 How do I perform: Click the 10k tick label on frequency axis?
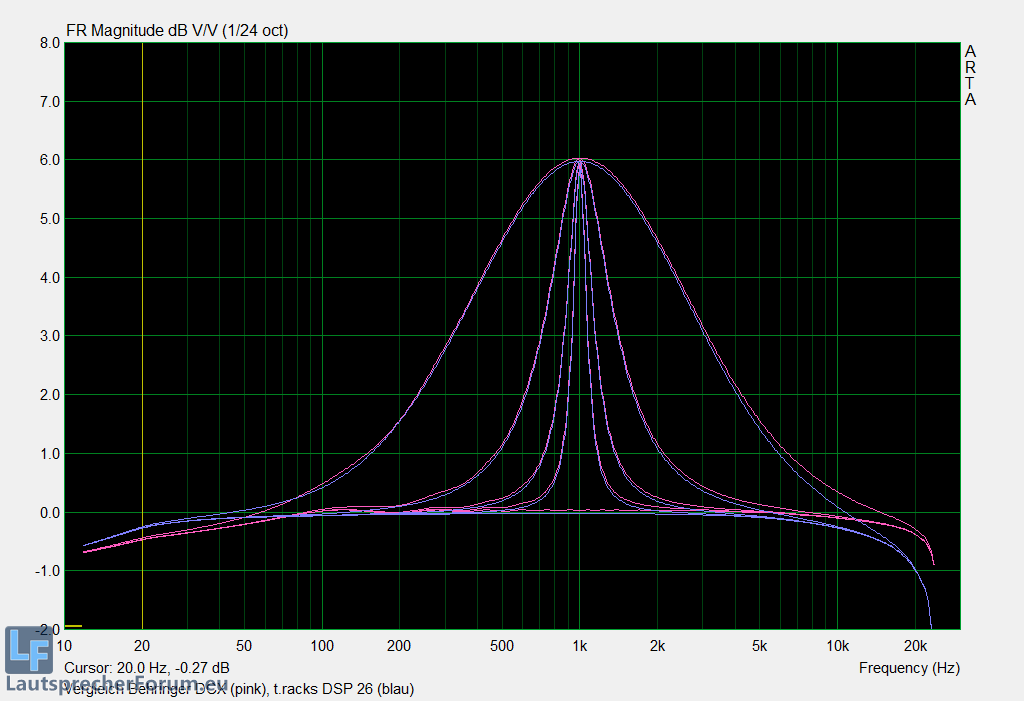coord(837,645)
